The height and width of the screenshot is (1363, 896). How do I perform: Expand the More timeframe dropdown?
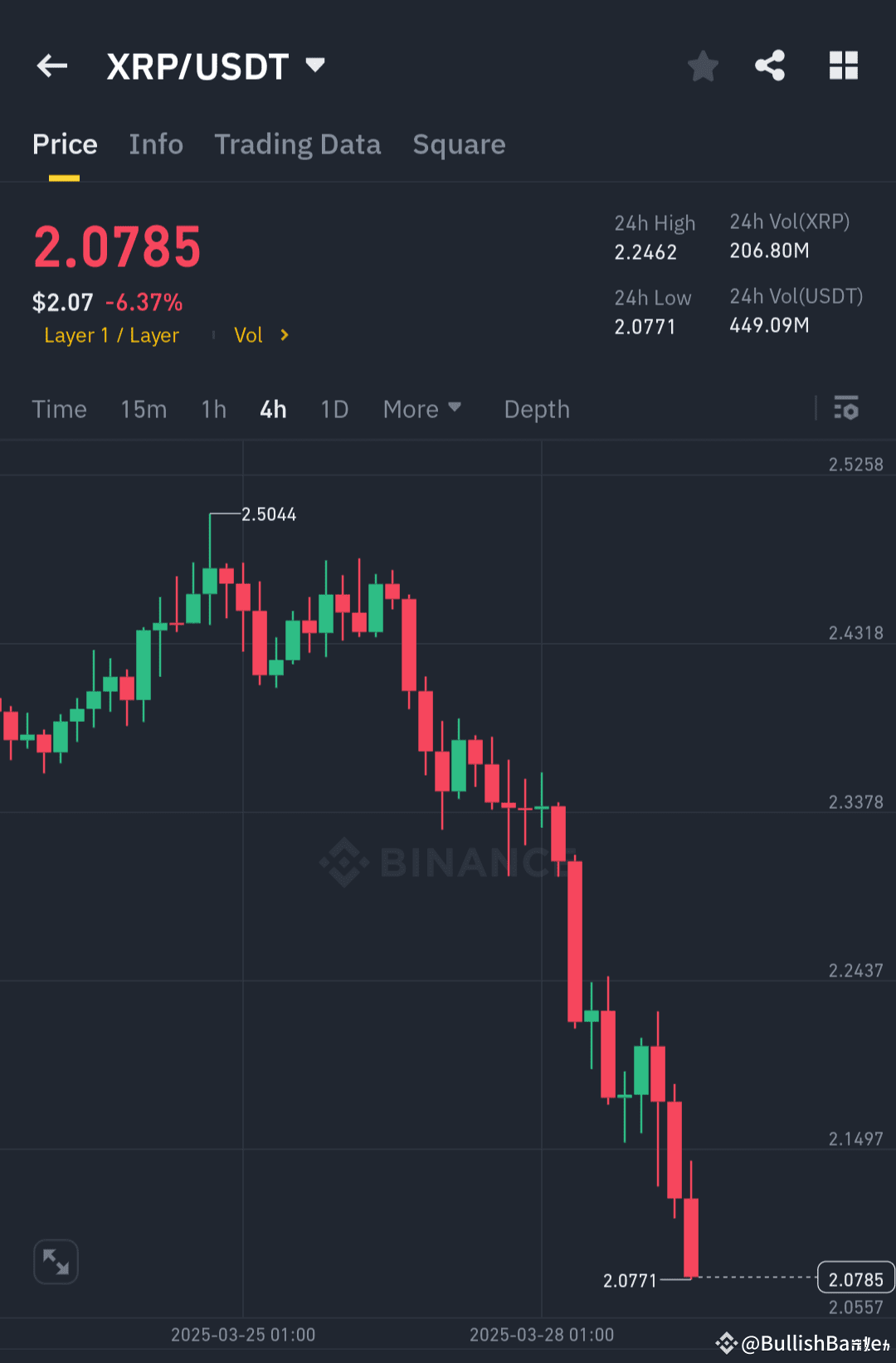pos(422,408)
